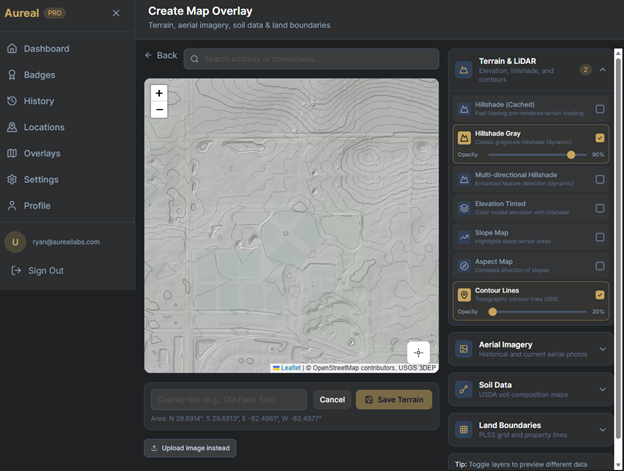Open the Settings gear icon
The width and height of the screenshot is (624, 471).
(x=12, y=179)
